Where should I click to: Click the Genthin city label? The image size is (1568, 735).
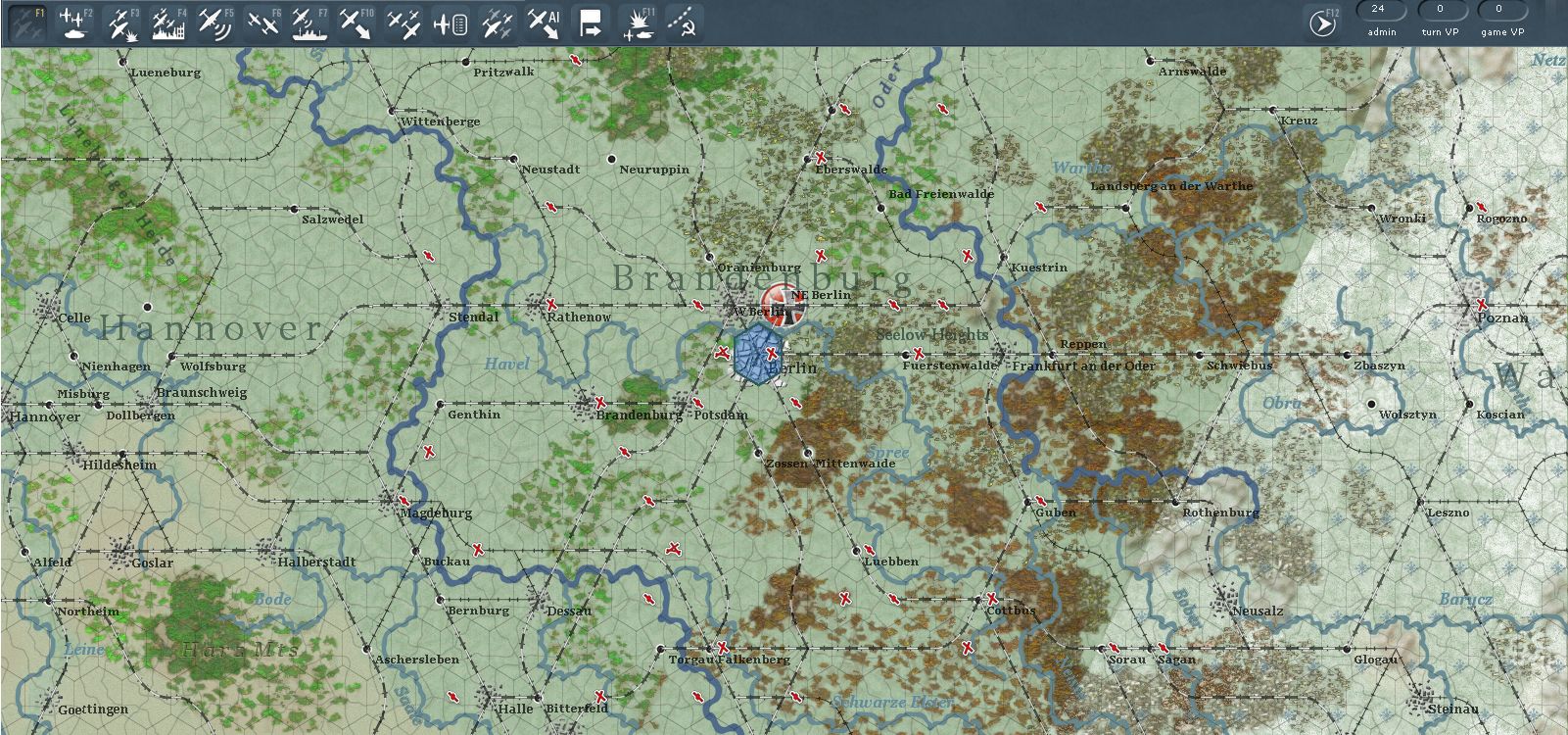point(474,415)
